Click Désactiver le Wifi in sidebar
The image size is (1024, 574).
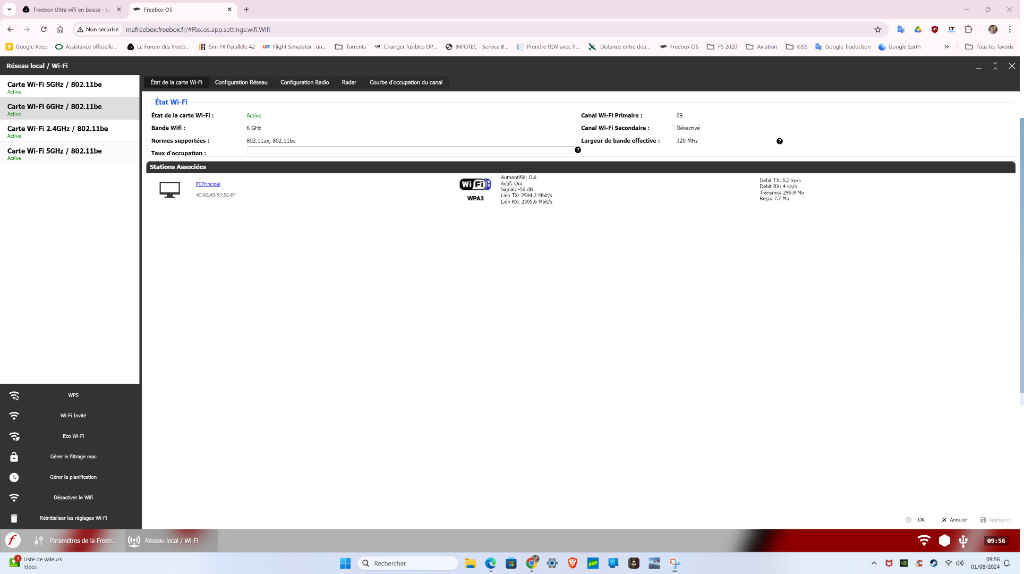pos(73,497)
